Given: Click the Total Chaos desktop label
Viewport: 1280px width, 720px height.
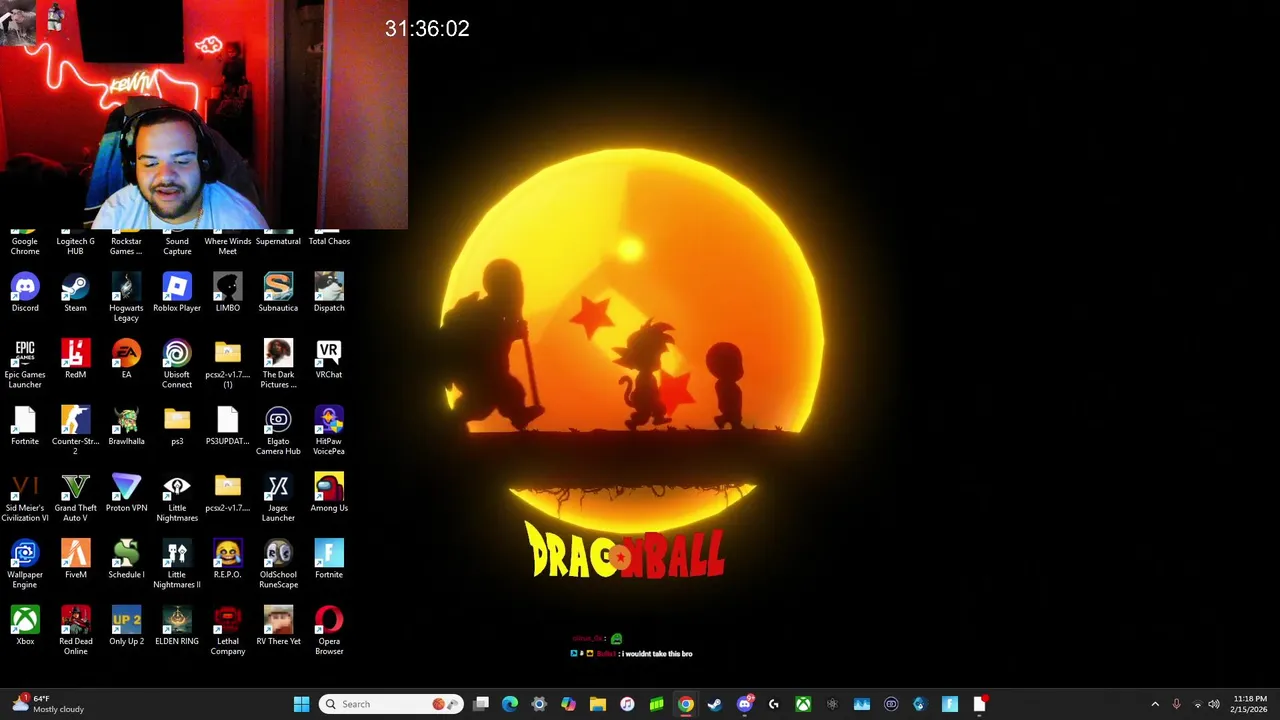Looking at the screenshot, I should point(329,241).
